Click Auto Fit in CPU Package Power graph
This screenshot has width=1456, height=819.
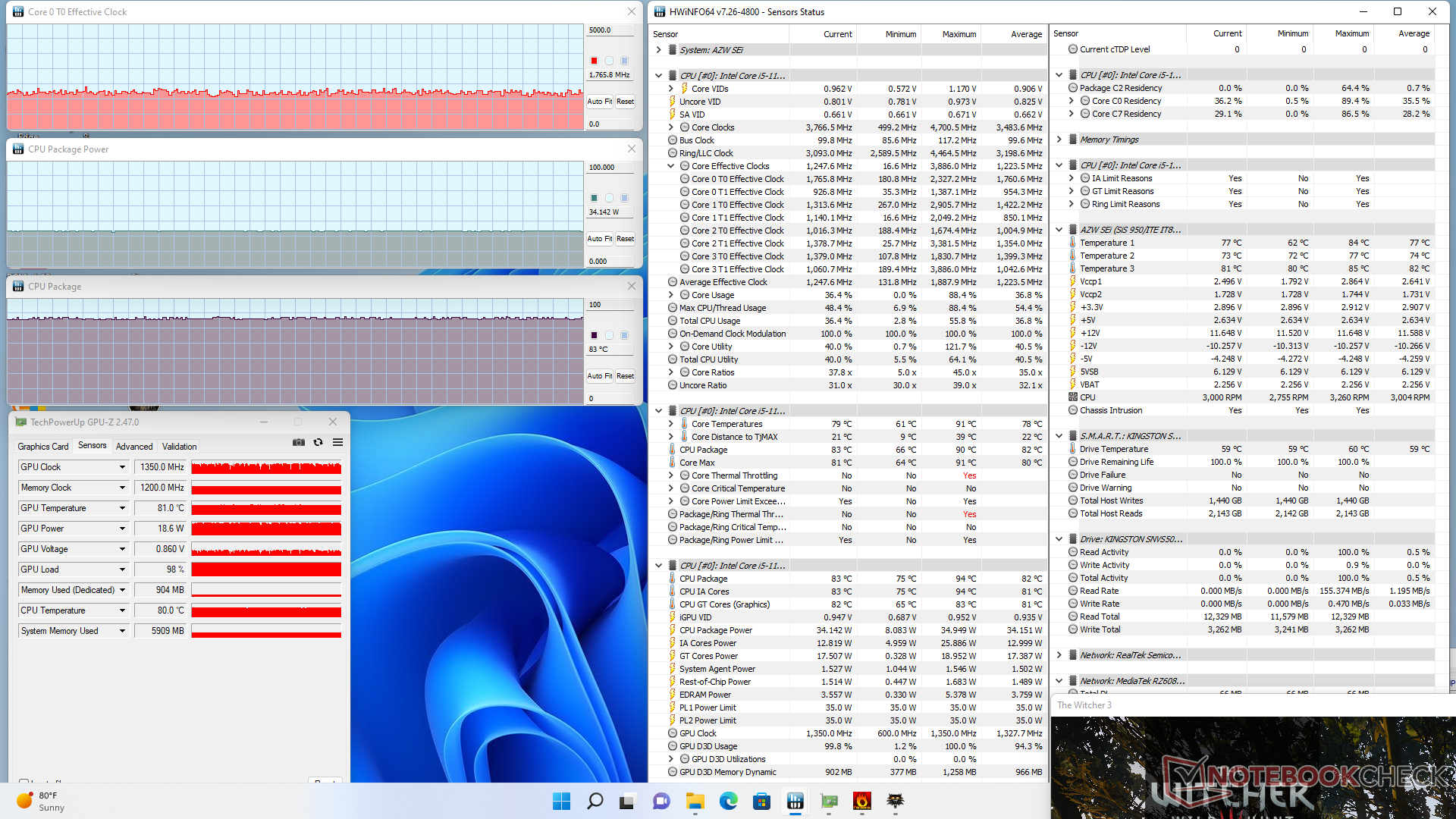(x=599, y=239)
